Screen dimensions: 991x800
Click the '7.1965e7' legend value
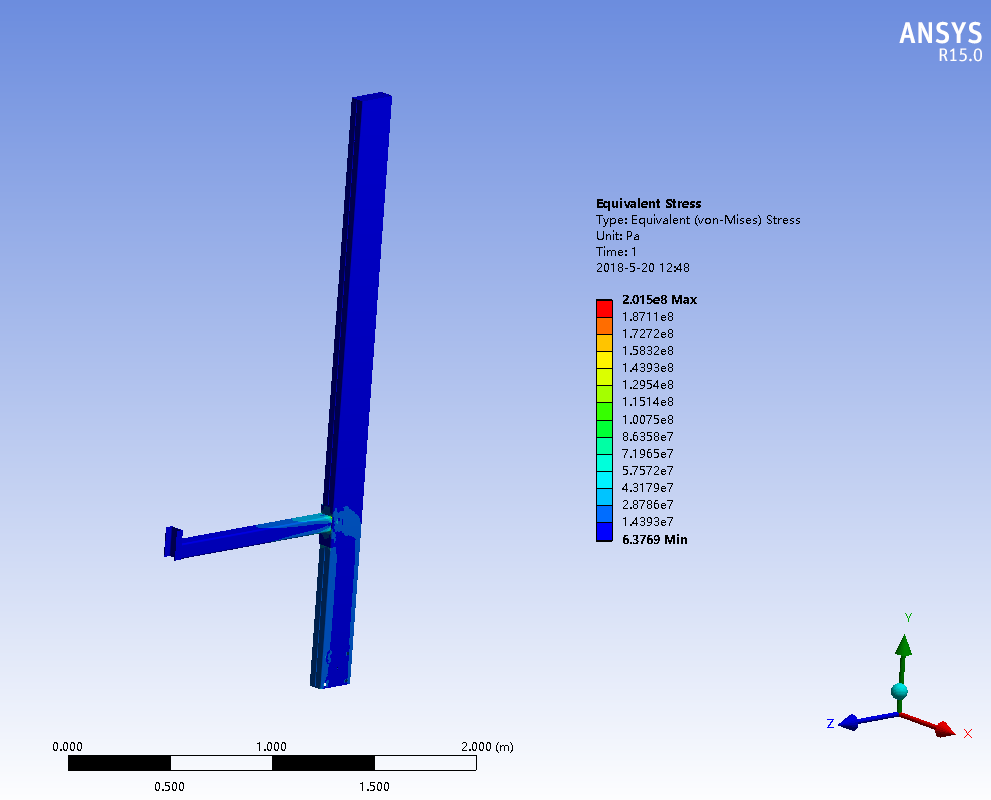tap(648, 454)
